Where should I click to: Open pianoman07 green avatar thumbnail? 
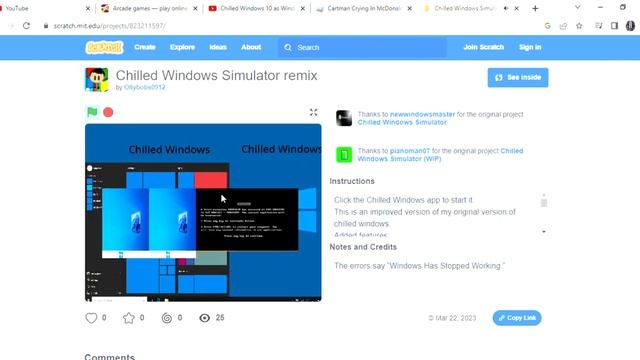click(344, 155)
